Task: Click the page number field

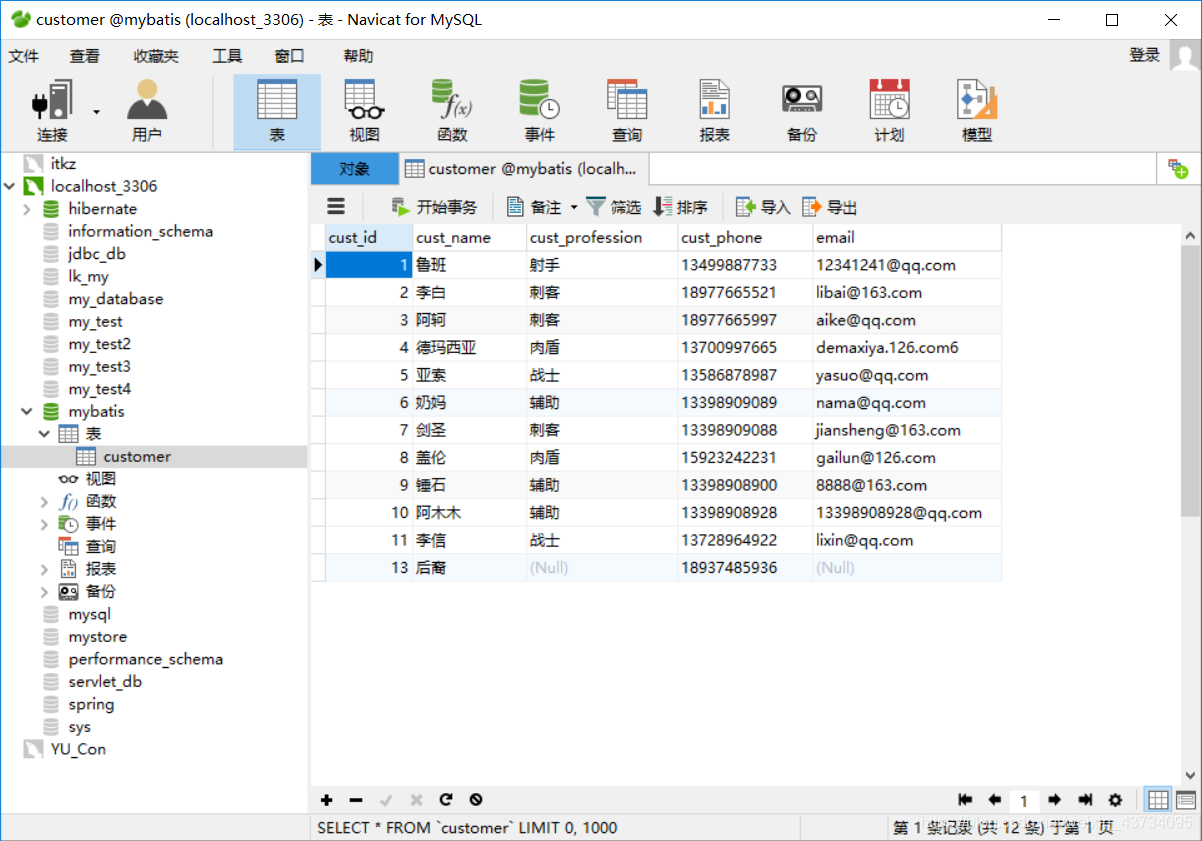Action: coord(1024,801)
